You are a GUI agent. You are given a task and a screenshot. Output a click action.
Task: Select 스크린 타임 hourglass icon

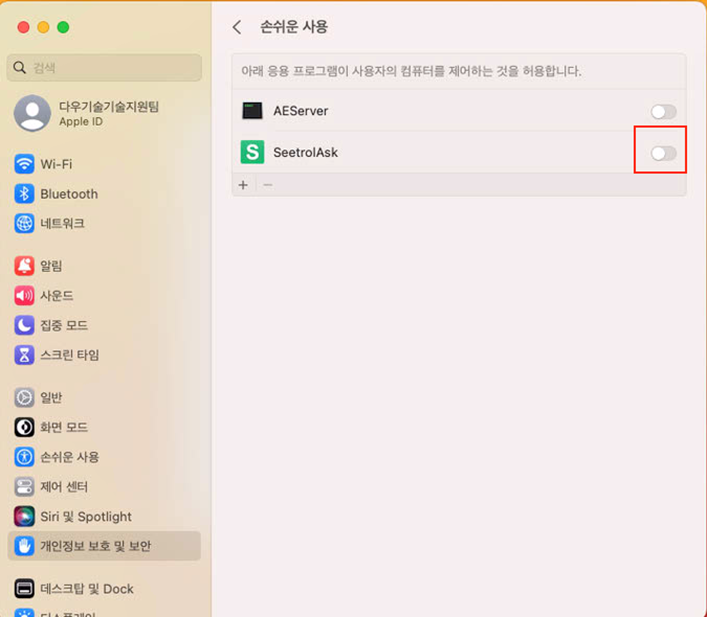pos(25,355)
